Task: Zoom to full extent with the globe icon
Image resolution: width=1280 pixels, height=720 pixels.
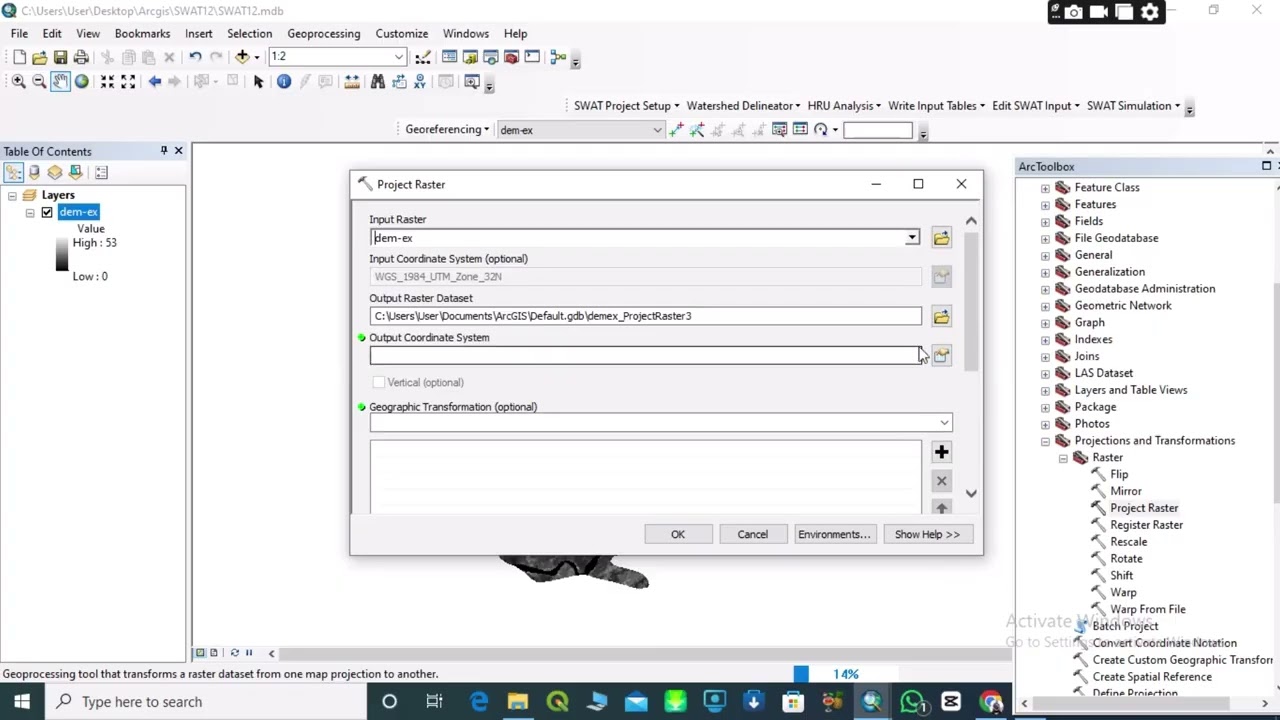Action: pyautogui.click(x=81, y=82)
